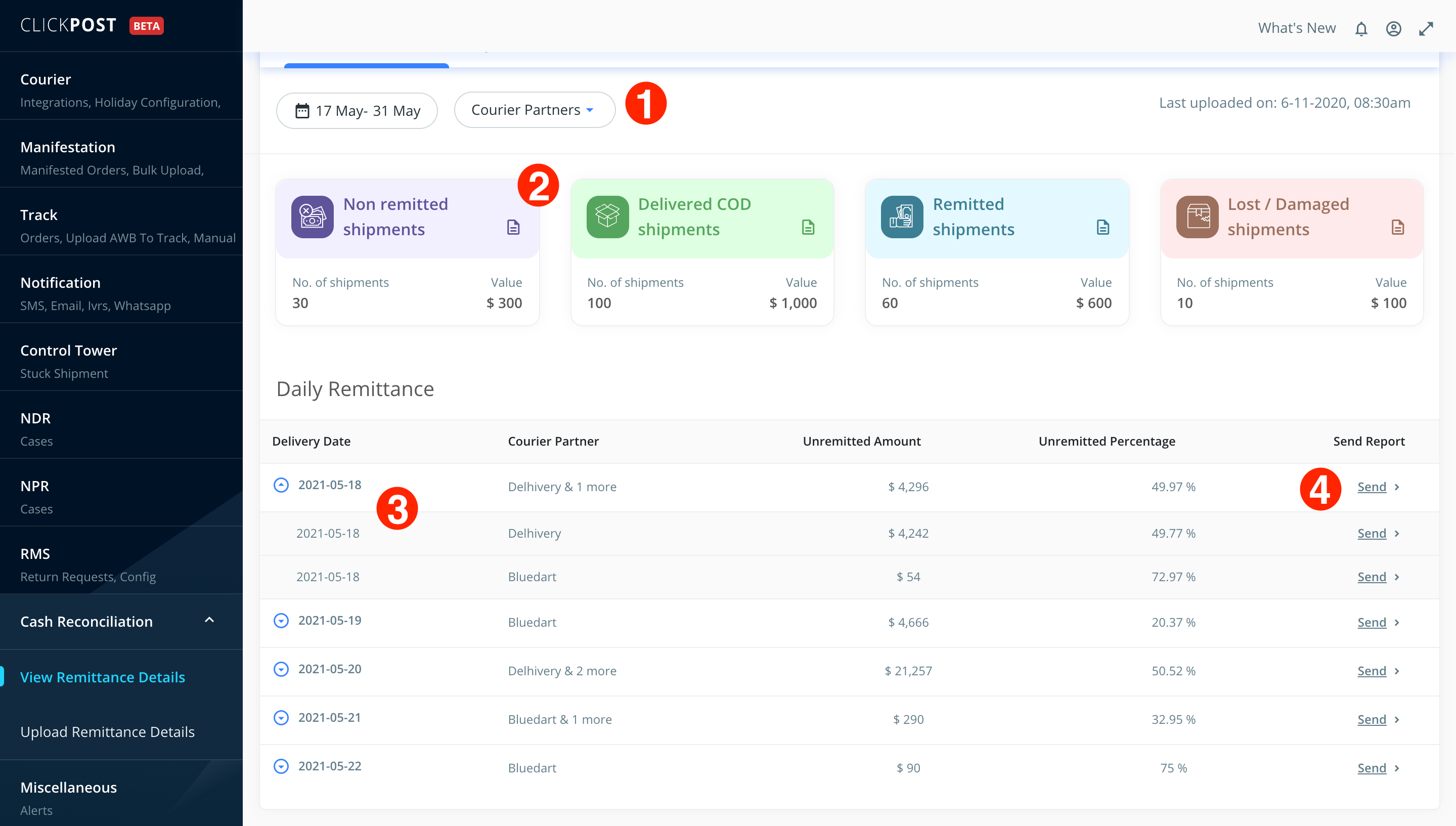Download Lost / Damaged shipments report icon
The image size is (1456, 826).
coord(1398,228)
